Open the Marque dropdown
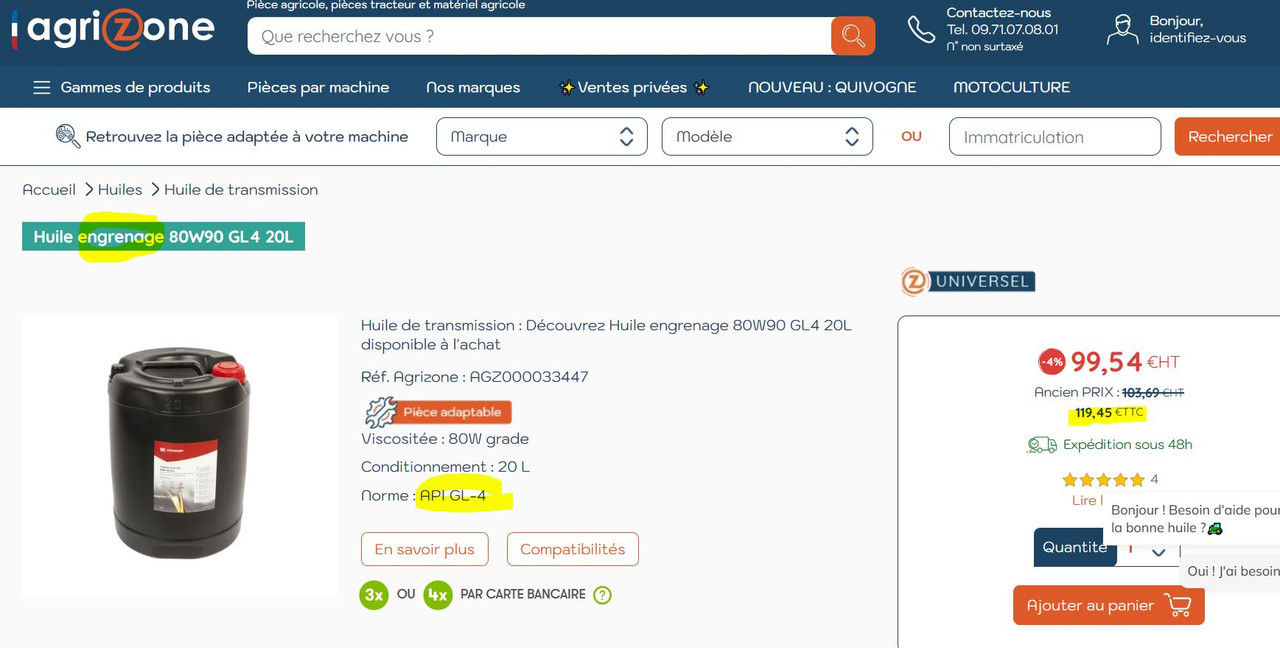 (x=542, y=137)
